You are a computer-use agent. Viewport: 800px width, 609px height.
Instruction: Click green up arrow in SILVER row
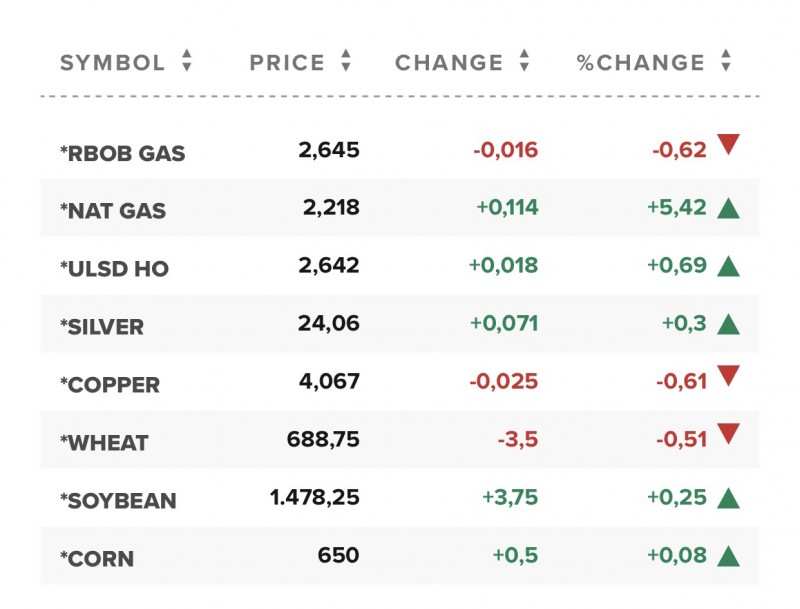pyautogui.click(x=728, y=324)
